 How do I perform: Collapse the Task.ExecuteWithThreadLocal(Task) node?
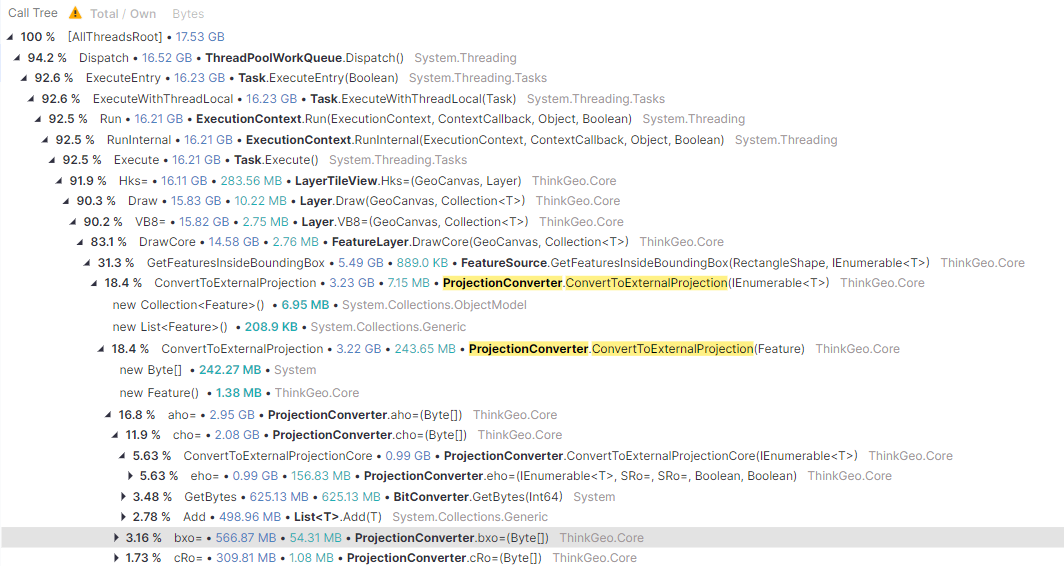pos(31,99)
